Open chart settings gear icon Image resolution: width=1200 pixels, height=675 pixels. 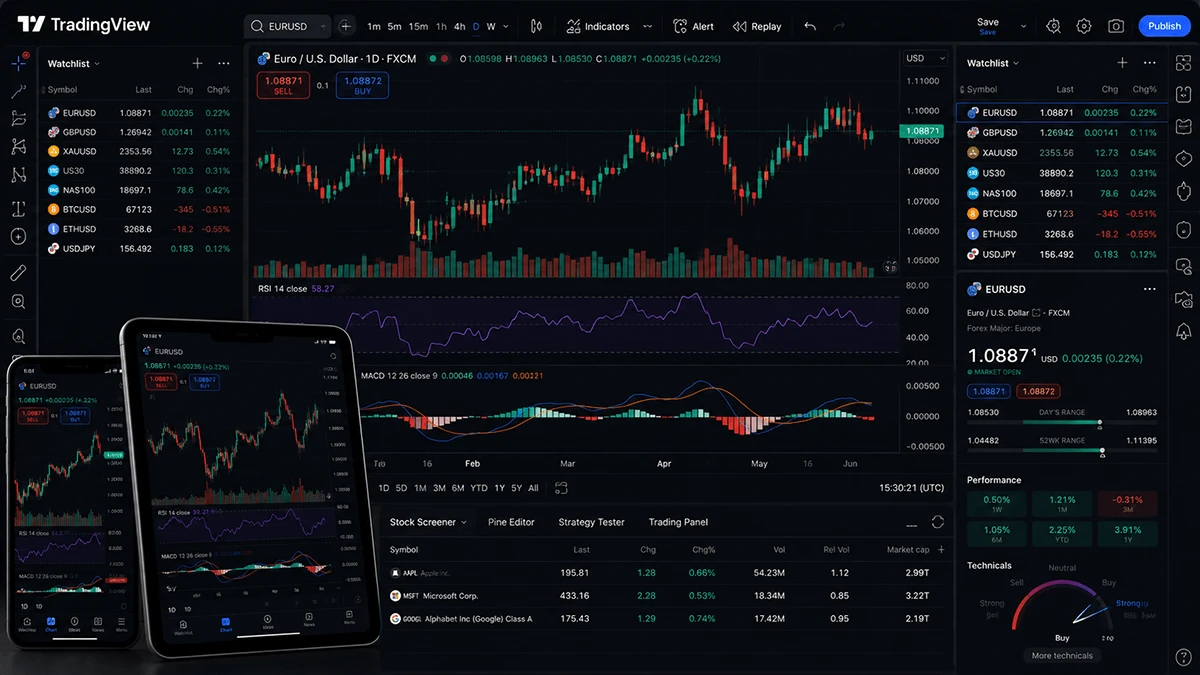[x=1084, y=26]
